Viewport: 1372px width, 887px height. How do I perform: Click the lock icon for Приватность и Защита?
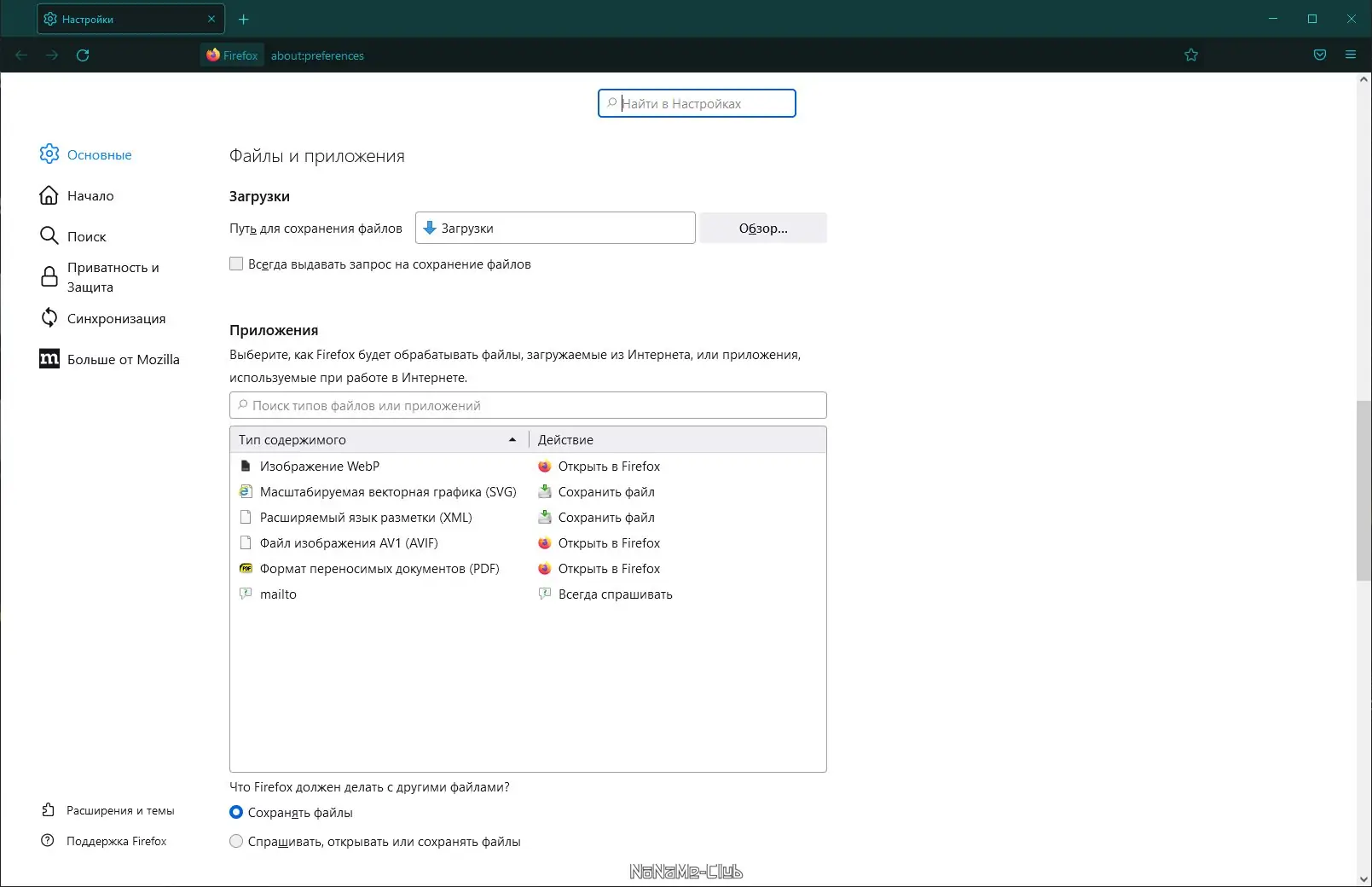(x=49, y=276)
